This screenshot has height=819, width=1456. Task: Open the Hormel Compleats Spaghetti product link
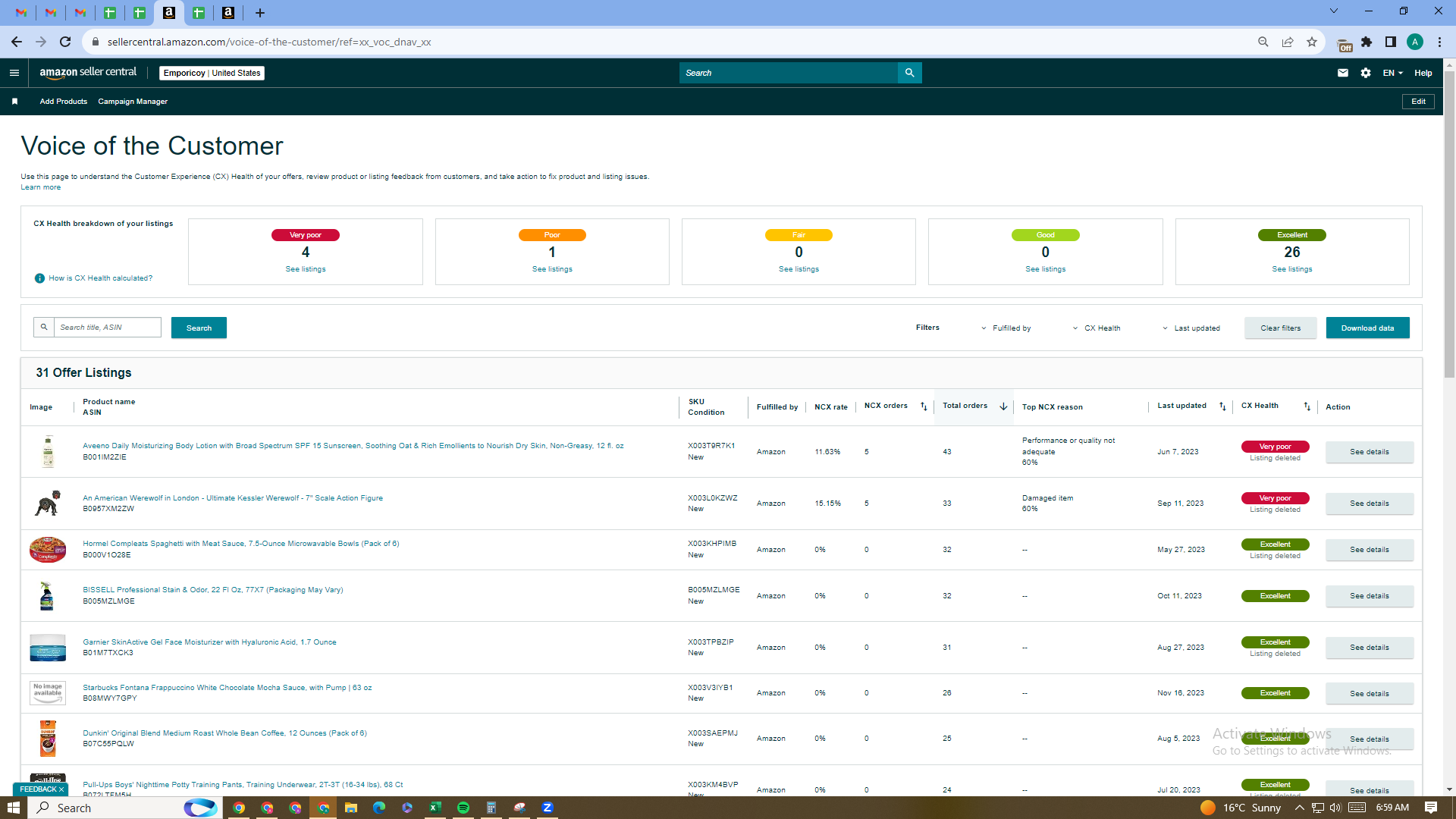[x=241, y=544]
